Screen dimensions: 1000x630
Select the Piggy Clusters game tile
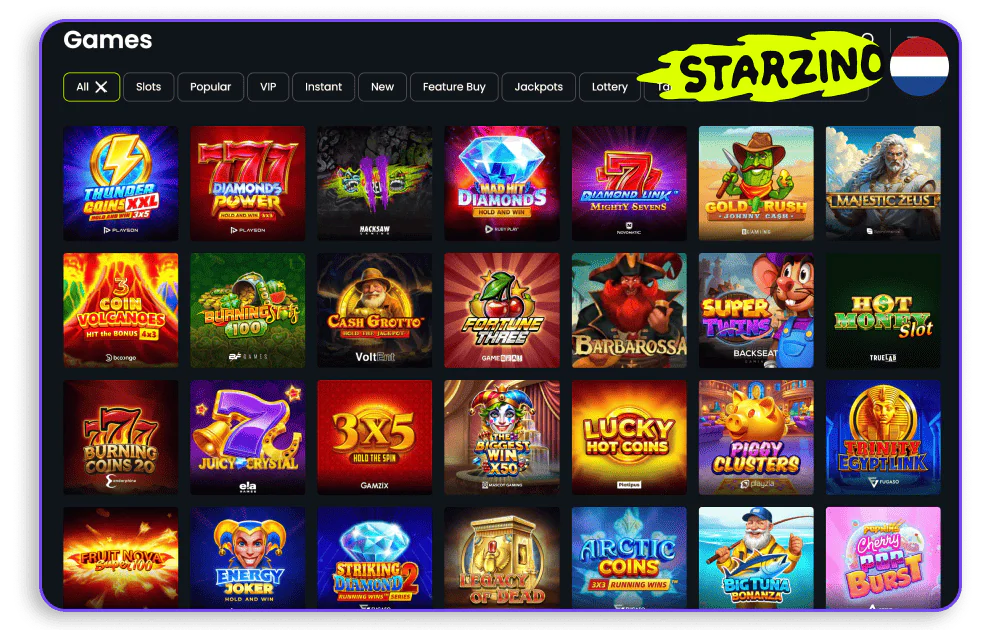(x=756, y=437)
